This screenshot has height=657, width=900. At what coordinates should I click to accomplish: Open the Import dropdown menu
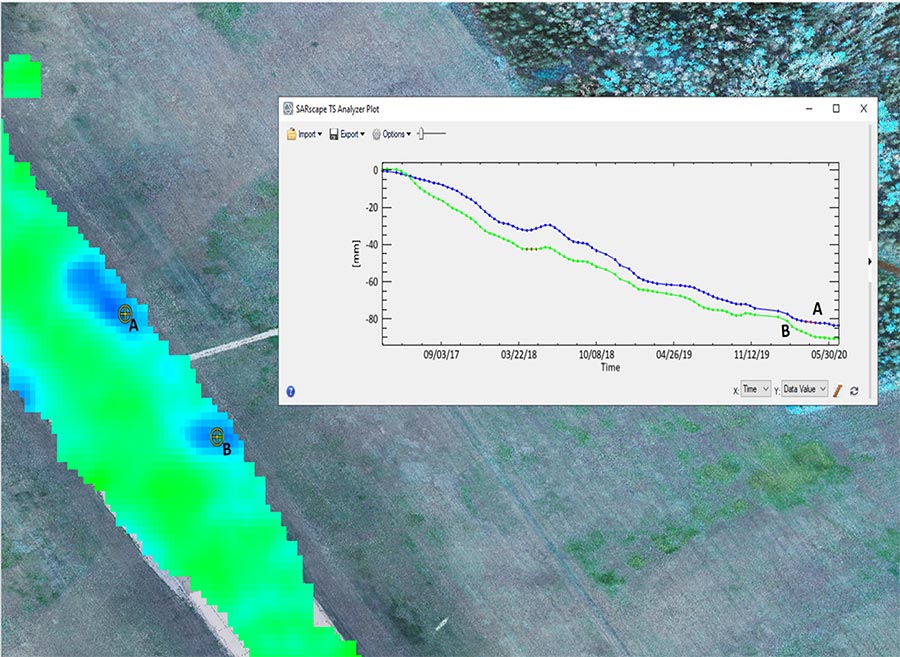304,134
